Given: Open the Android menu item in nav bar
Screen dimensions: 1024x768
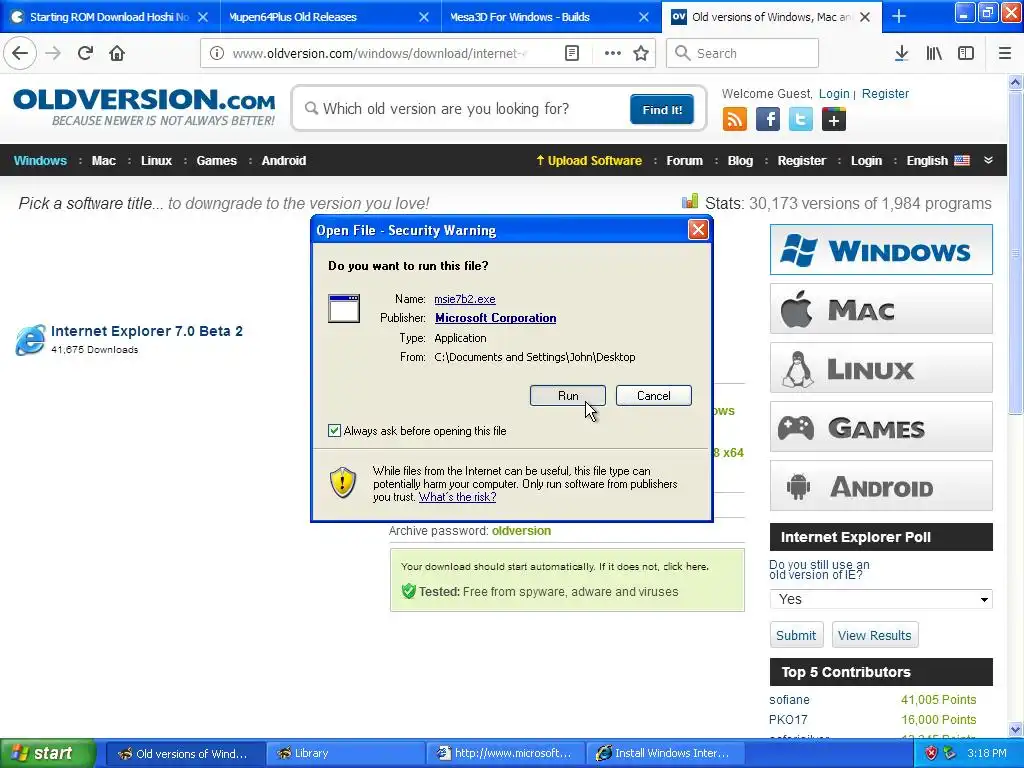Looking at the screenshot, I should 283,161.
